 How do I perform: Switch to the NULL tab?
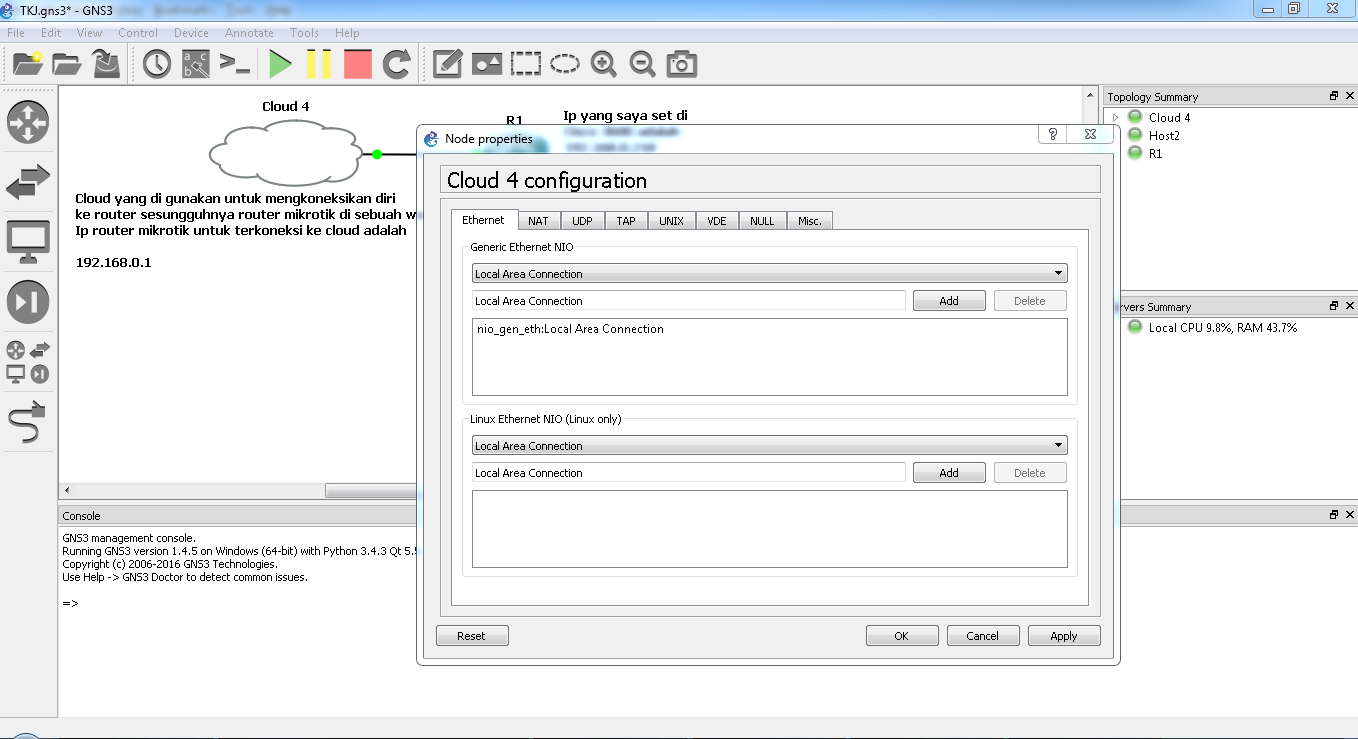coord(762,221)
